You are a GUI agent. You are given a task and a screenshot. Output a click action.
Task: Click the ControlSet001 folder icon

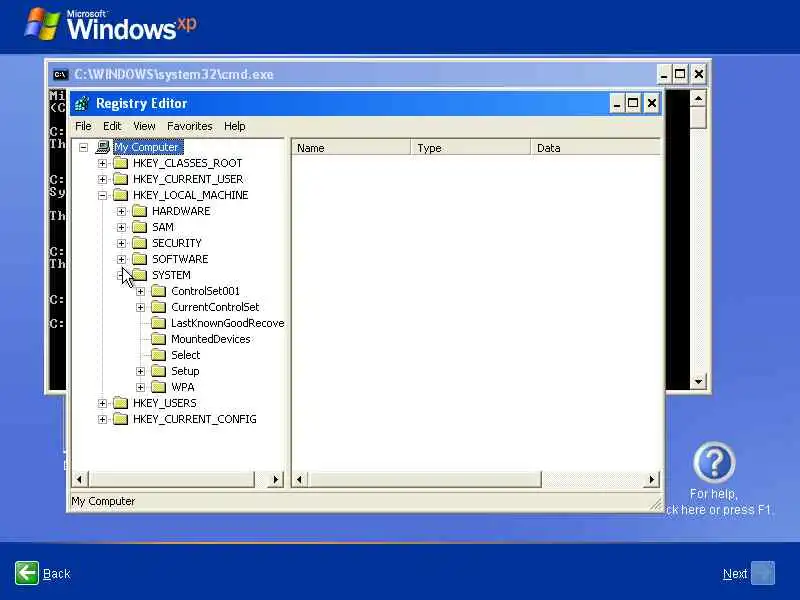coord(159,291)
